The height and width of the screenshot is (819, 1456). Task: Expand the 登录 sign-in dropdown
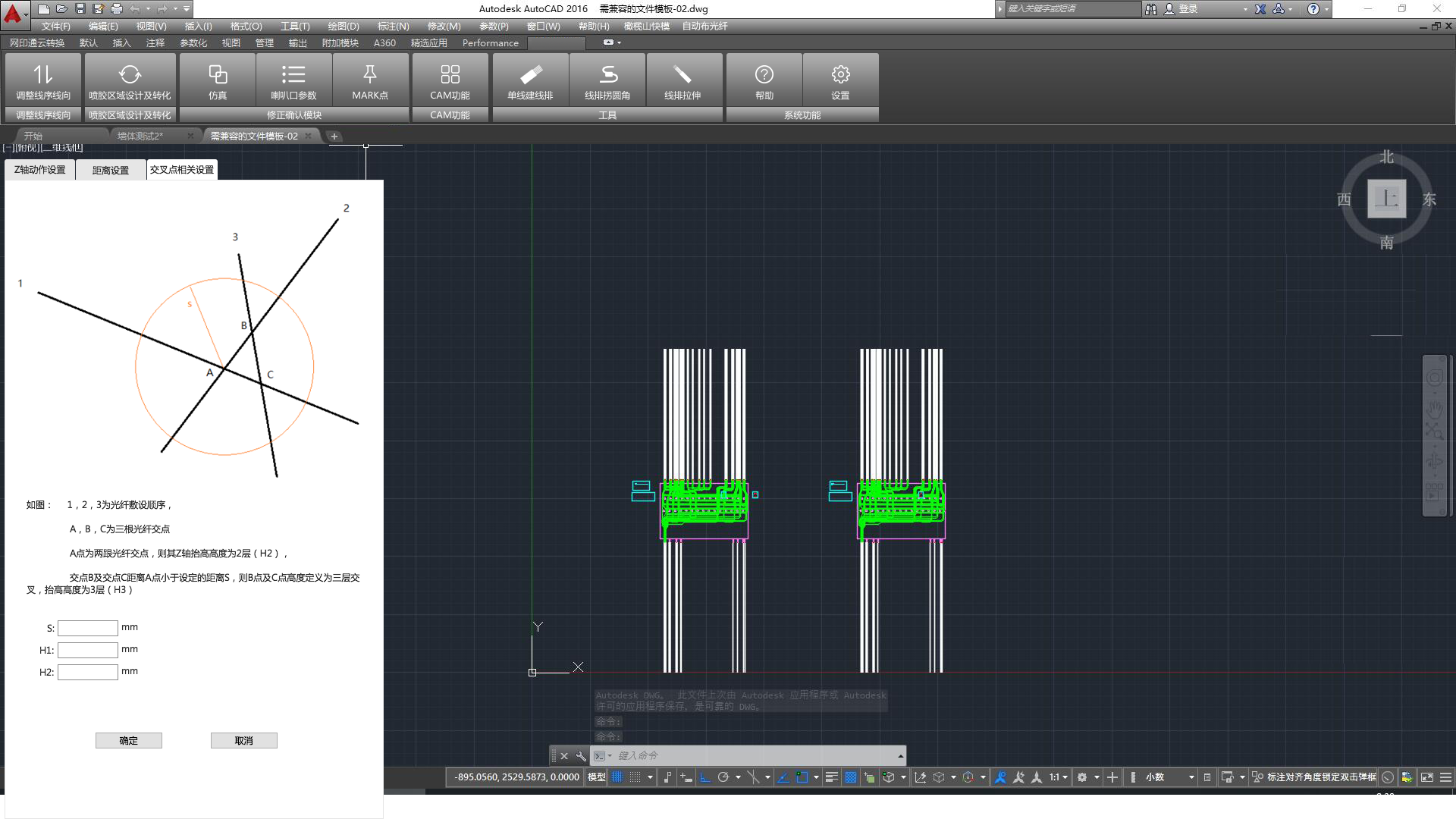1245,9
